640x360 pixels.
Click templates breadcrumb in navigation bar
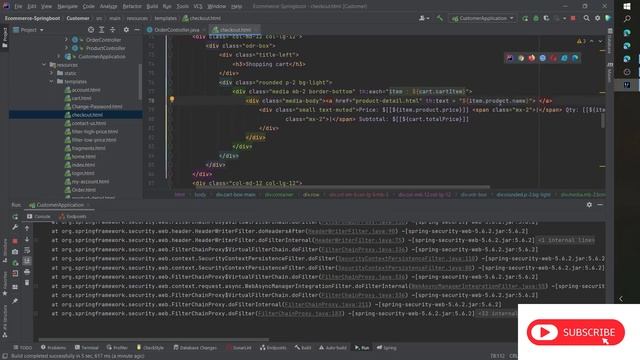165,18
